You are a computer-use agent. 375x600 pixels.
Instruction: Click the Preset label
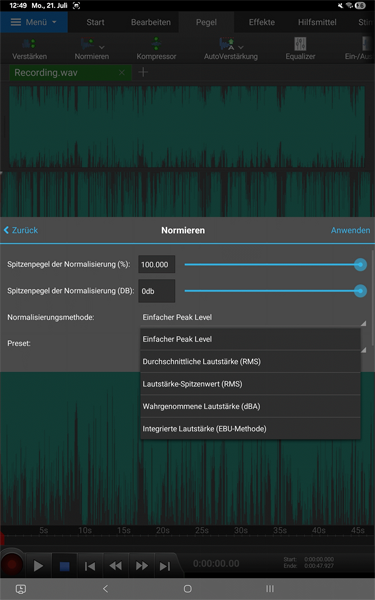19,343
